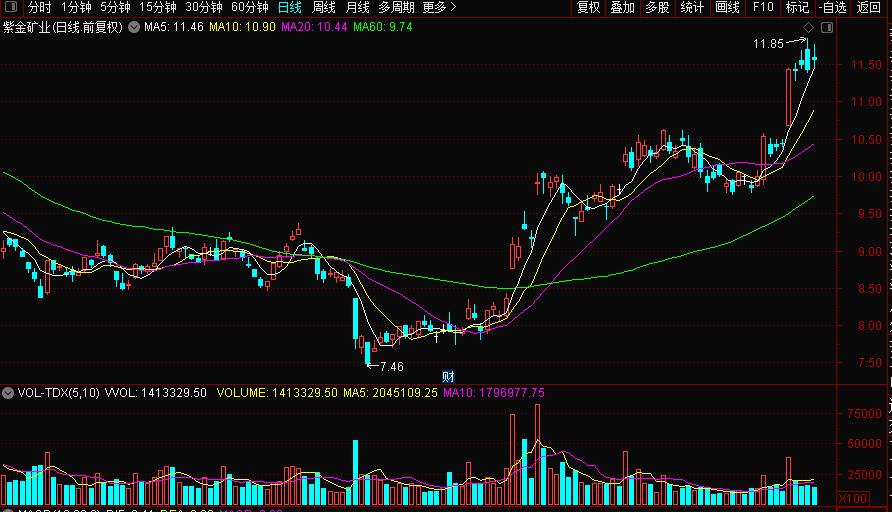Toggle the side panel icon in top-left corner
892x512 pixels.
[10, 7]
